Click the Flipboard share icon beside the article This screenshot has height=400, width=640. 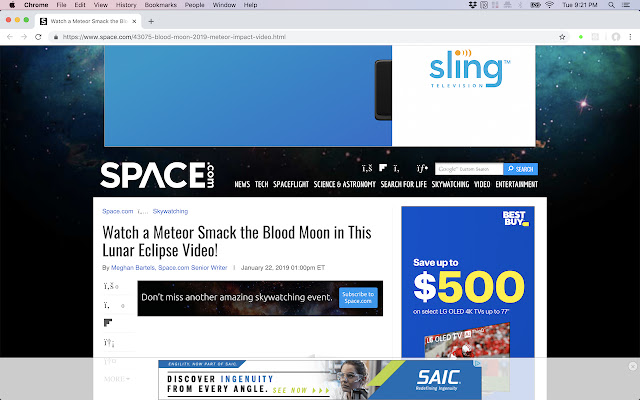point(108,323)
